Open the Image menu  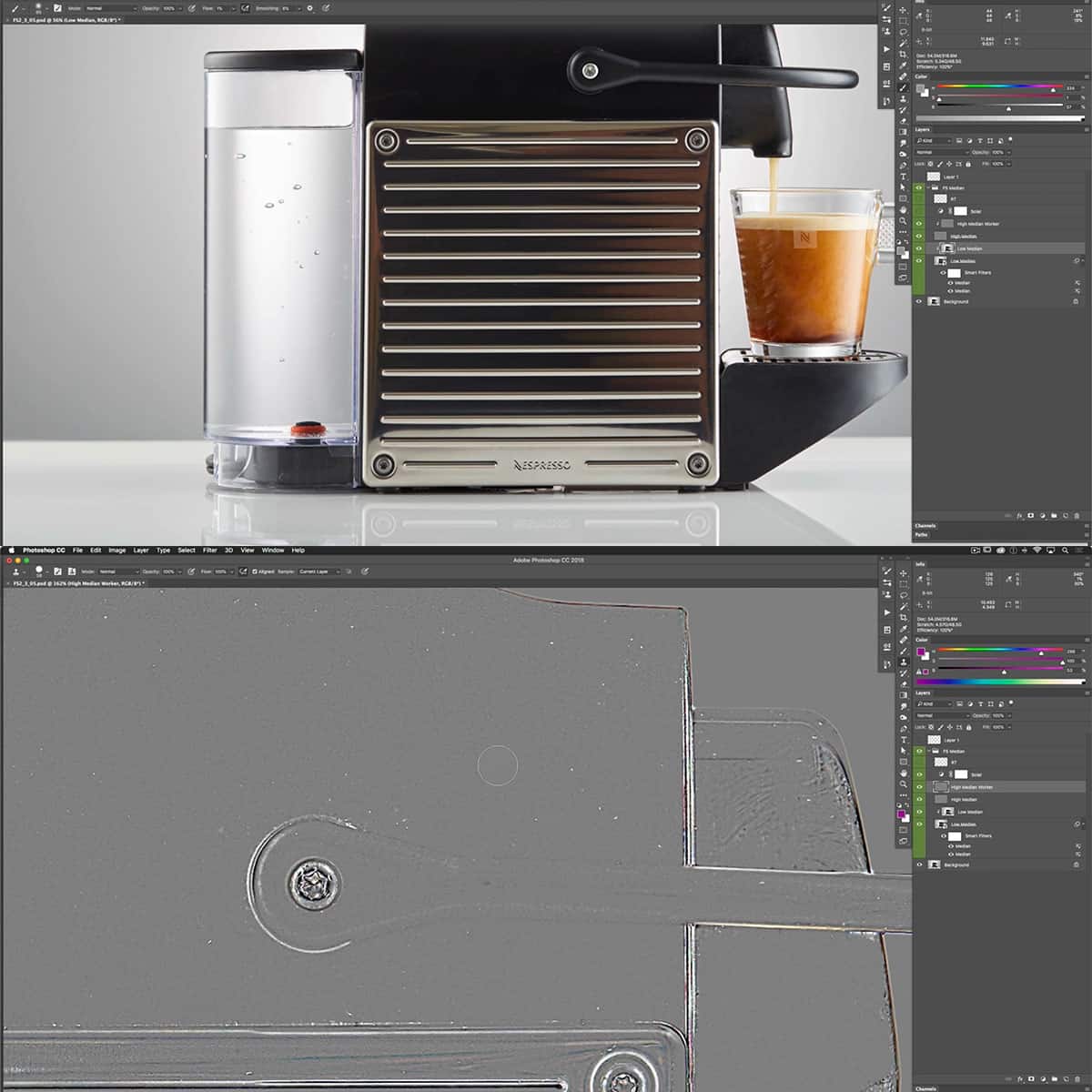pyautogui.click(x=116, y=550)
